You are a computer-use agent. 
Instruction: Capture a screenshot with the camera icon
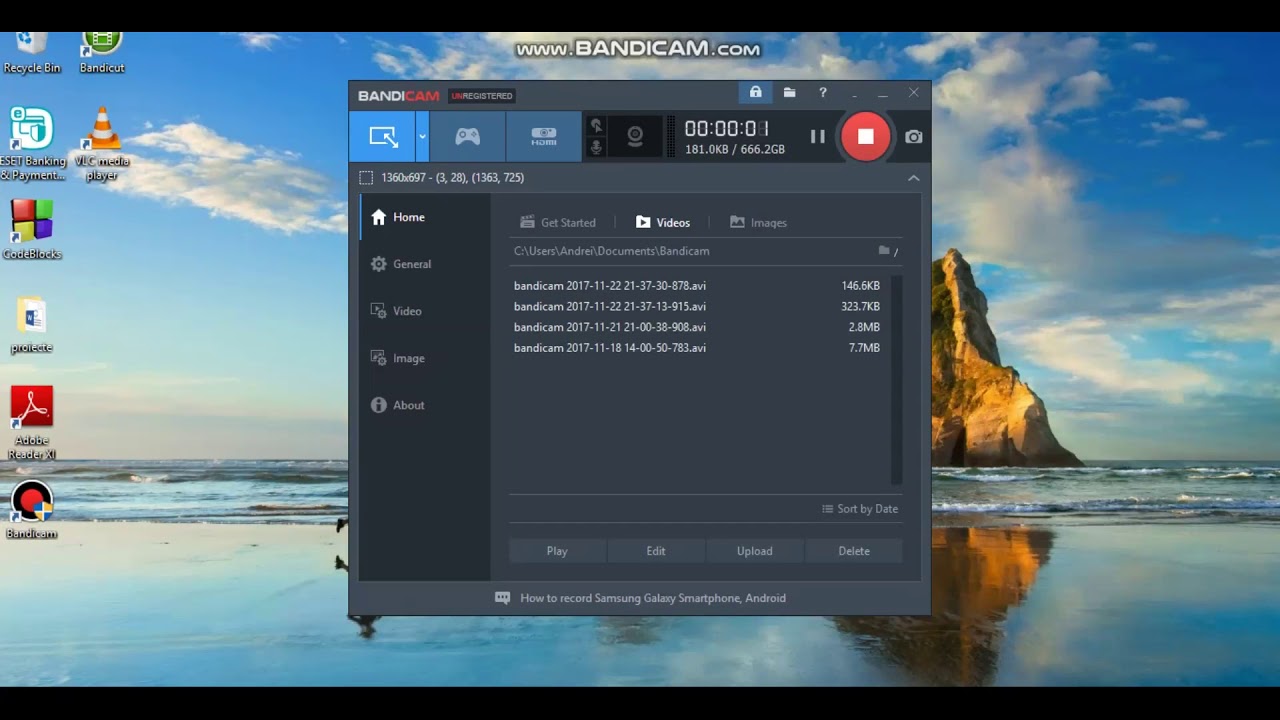[914, 137]
